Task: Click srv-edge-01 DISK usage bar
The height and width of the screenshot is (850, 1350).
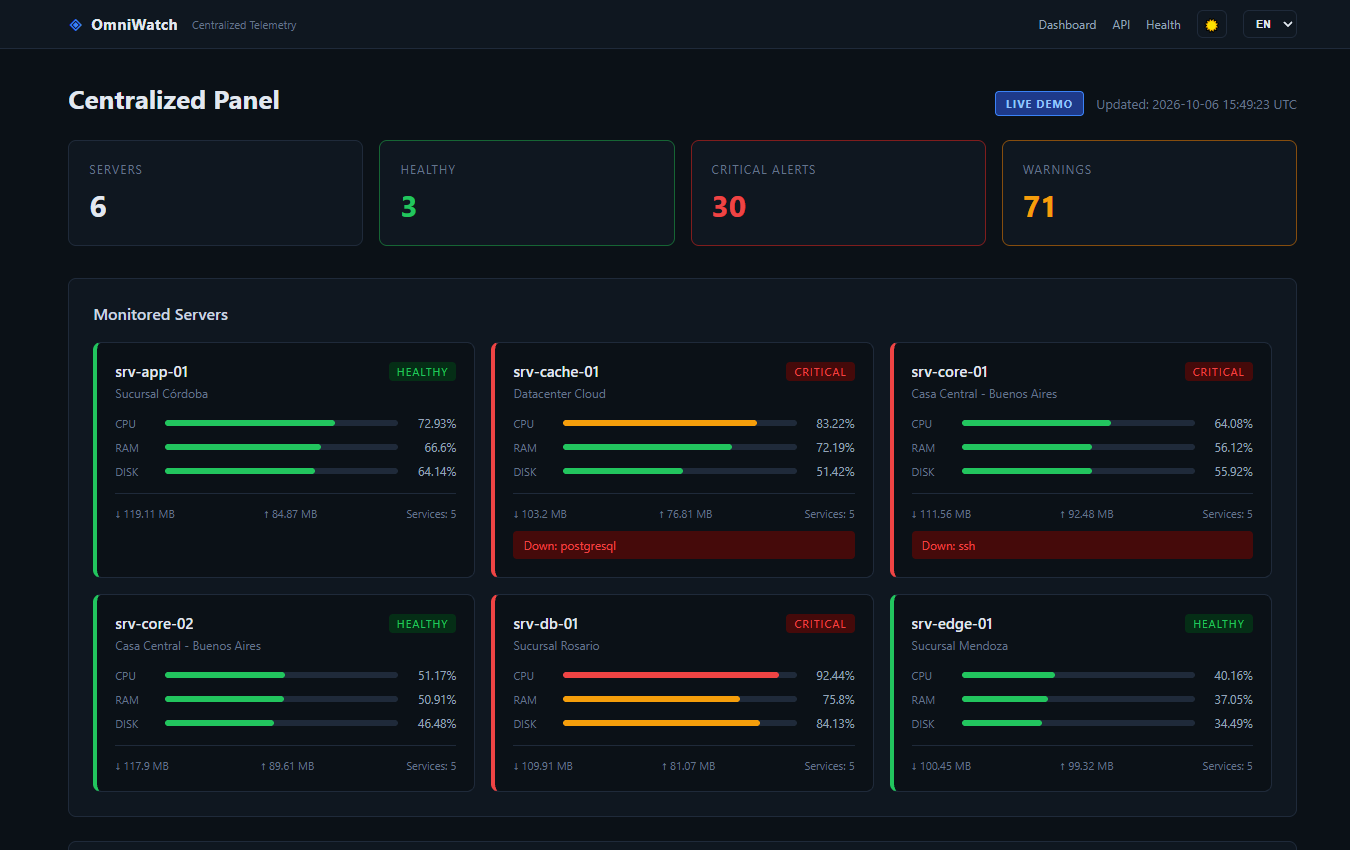Action: click(1078, 723)
